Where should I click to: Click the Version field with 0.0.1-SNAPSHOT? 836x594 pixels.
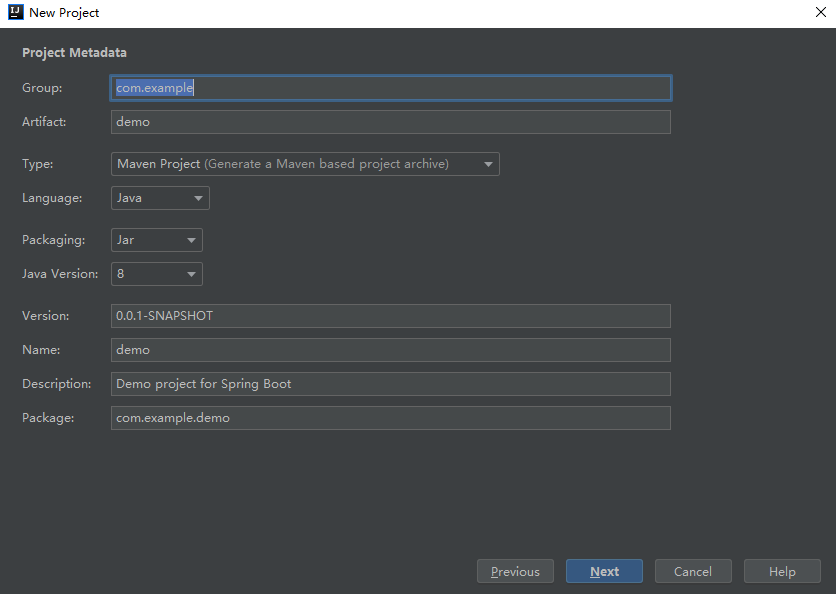(x=390, y=316)
